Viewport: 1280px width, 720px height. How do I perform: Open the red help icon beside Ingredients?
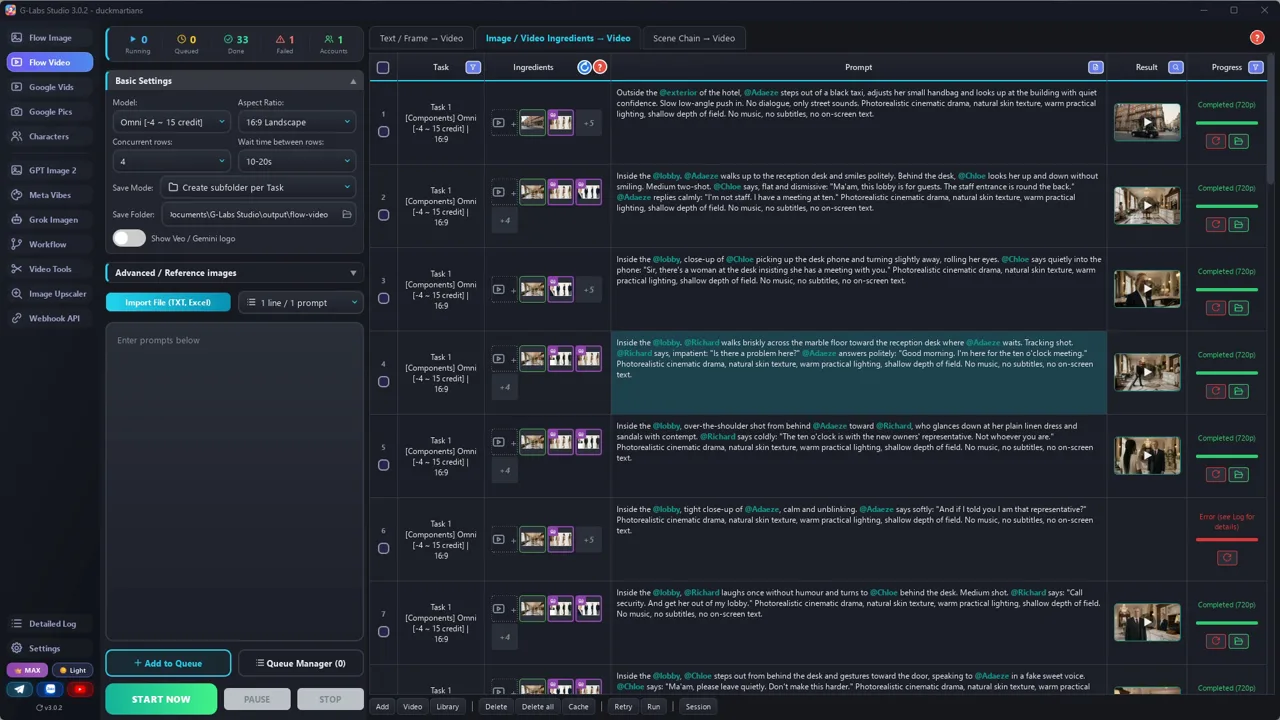coord(600,67)
